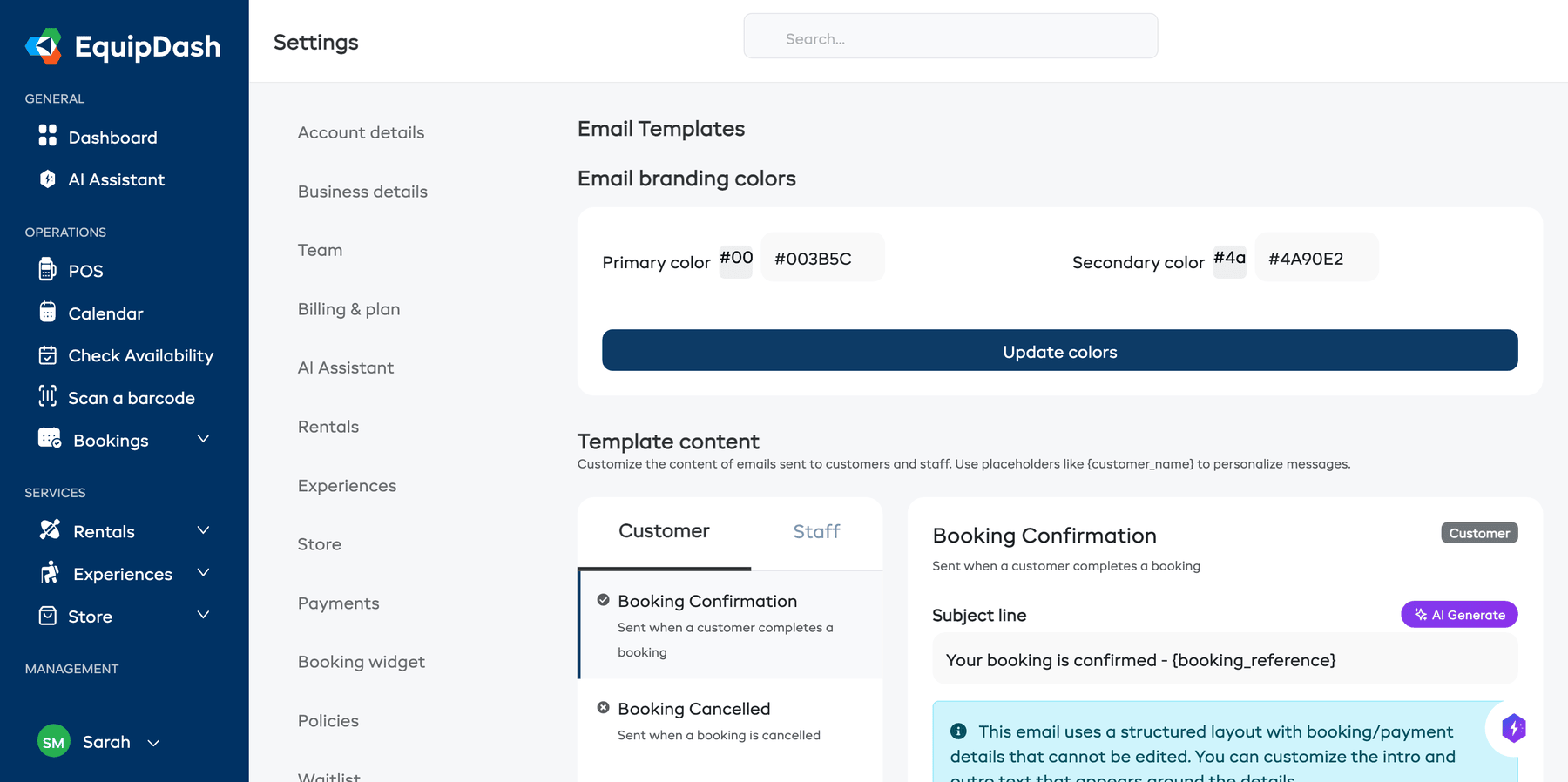Open the sidebar AI Assistant hexagon icon

coord(48,179)
